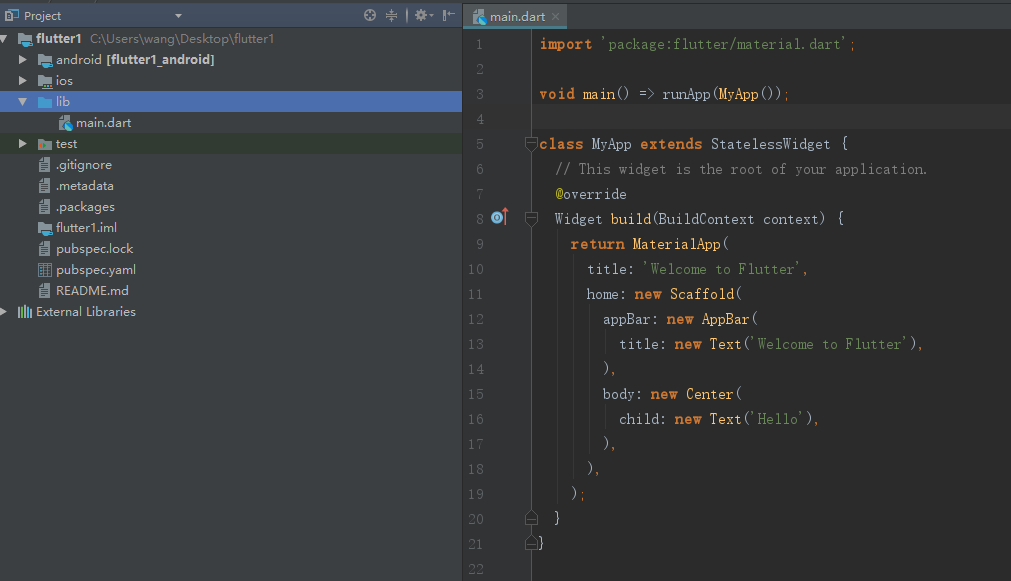The image size is (1011, 581).
Task: Click the Project panel title label
Action: pos(43,15)
